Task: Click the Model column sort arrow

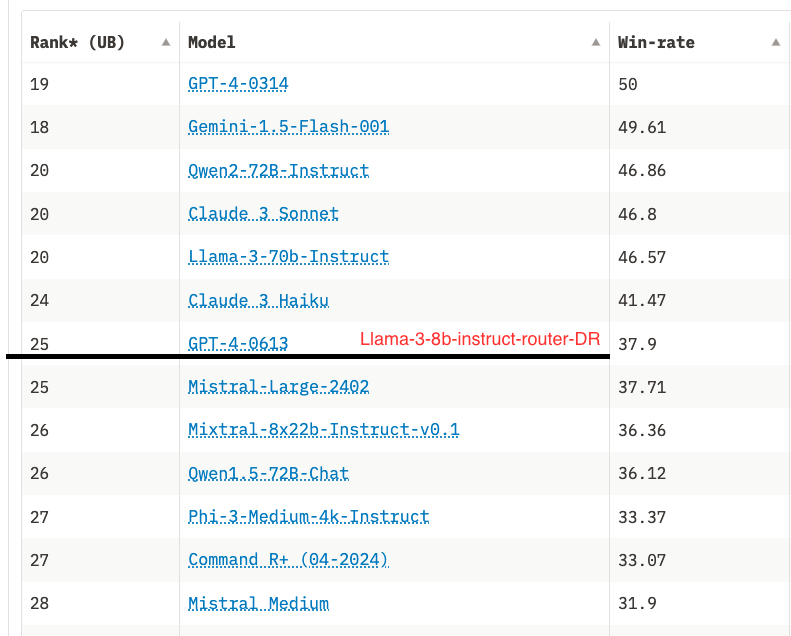Action: [x=596, y=42]
